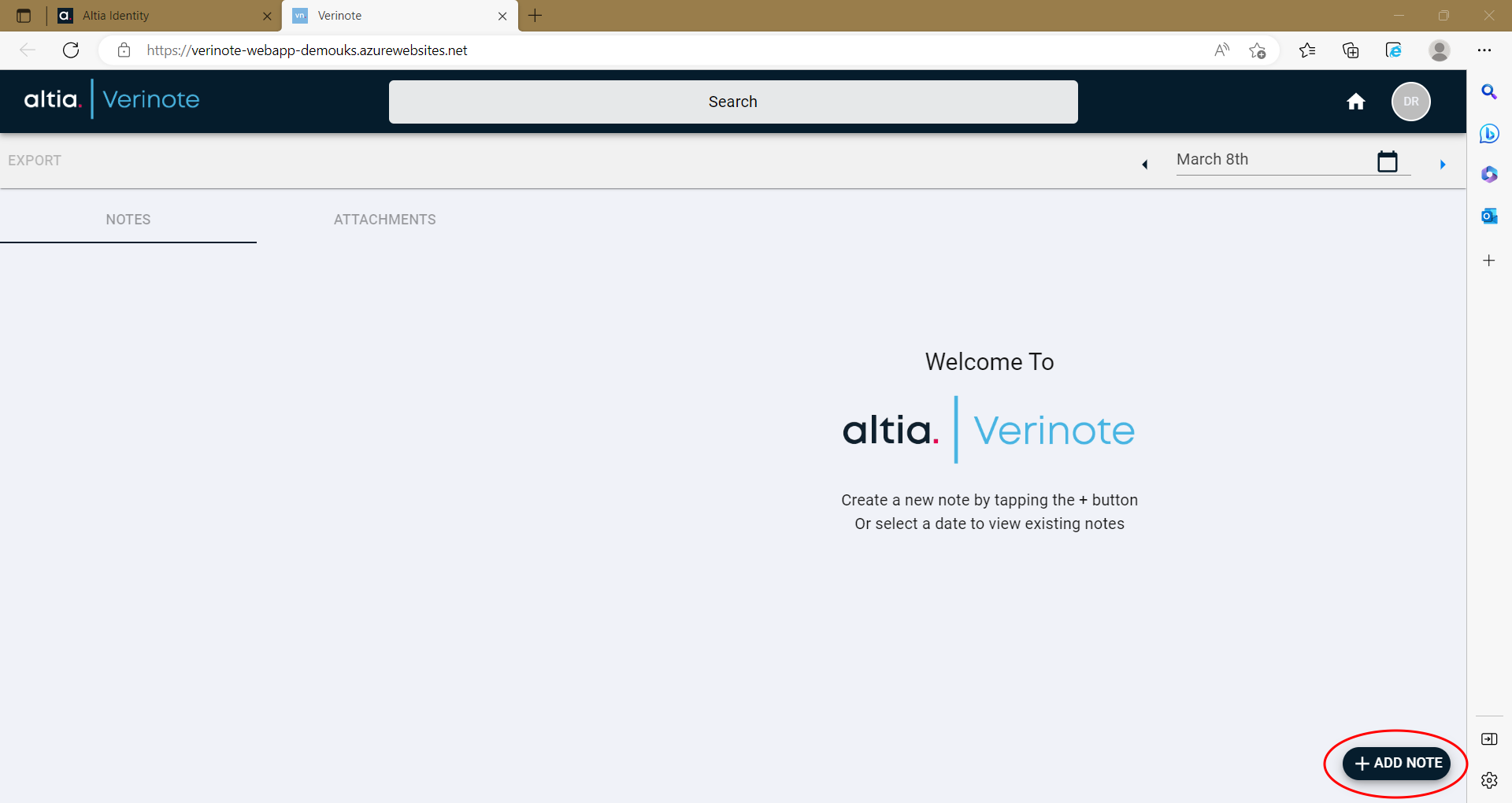Open the DR user avatar menu
Screen dimensions: 1512x803
1410,102
